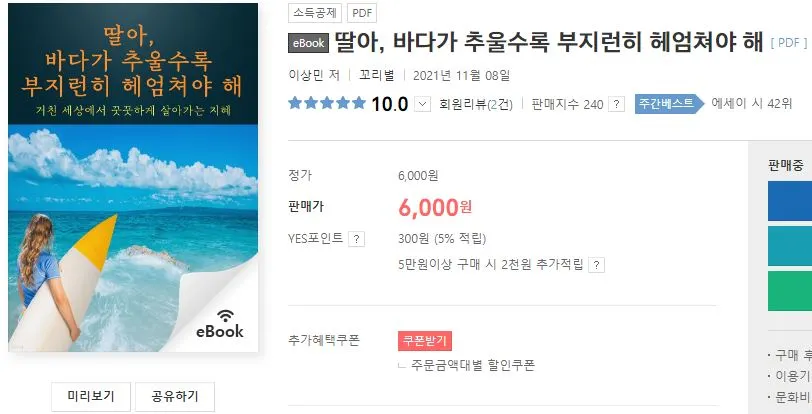Screen dimensions: 812x414
Task: Click the 주간베스트 arrow badge
Action: (669, 104)
